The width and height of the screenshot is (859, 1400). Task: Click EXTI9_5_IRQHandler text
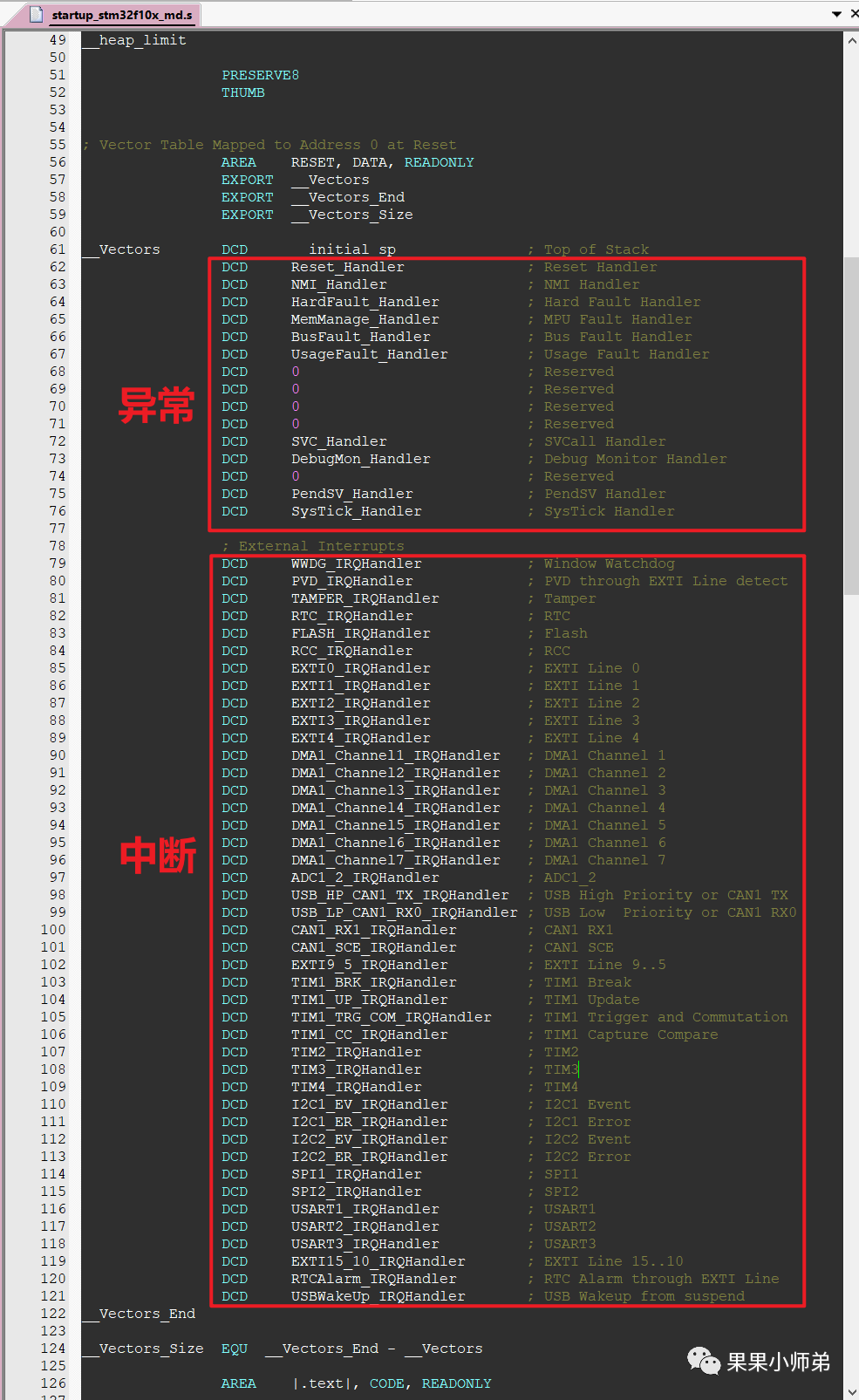click(x=369, y=965)
